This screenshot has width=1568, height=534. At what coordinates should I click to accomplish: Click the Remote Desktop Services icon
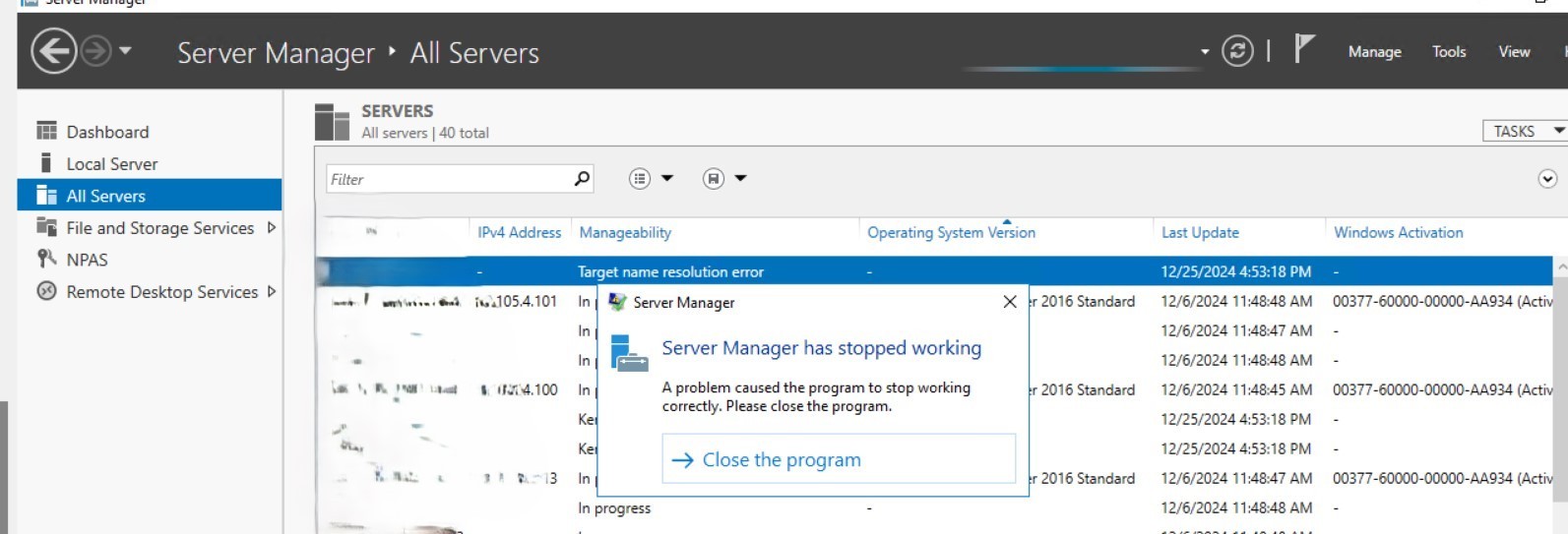46,291
